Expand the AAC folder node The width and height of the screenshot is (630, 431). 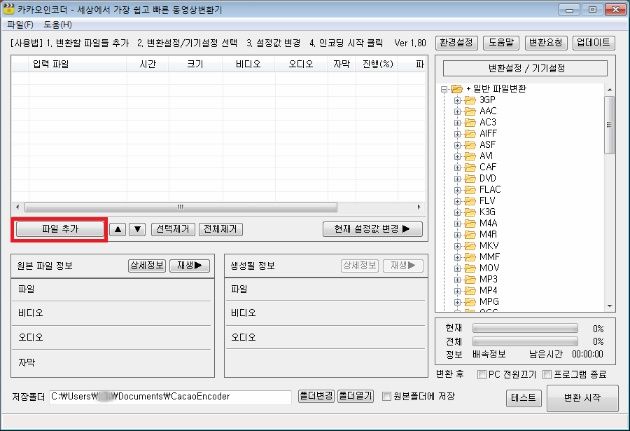click(457, 112)
